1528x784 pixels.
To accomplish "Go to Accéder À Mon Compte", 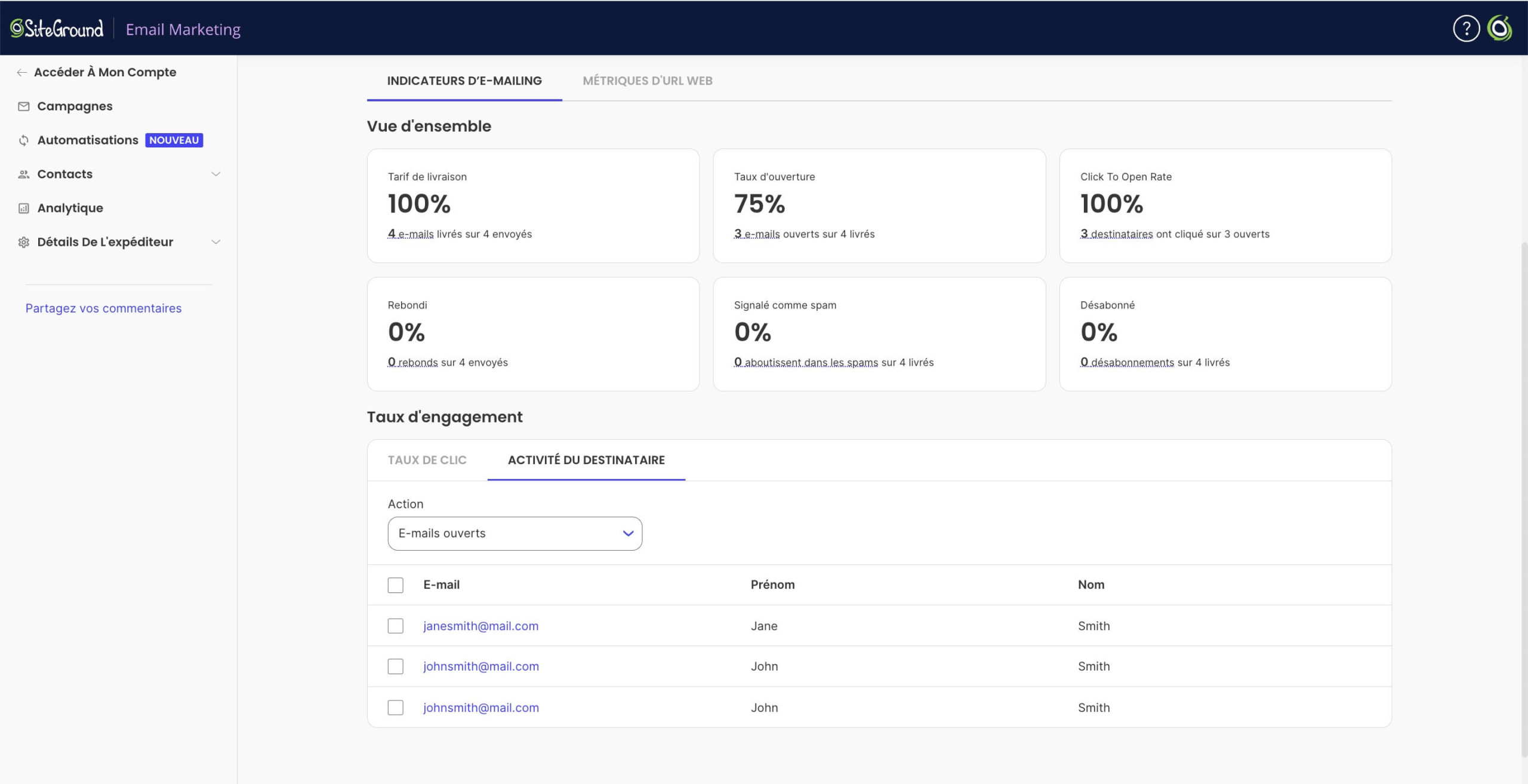I will [105, 72].
